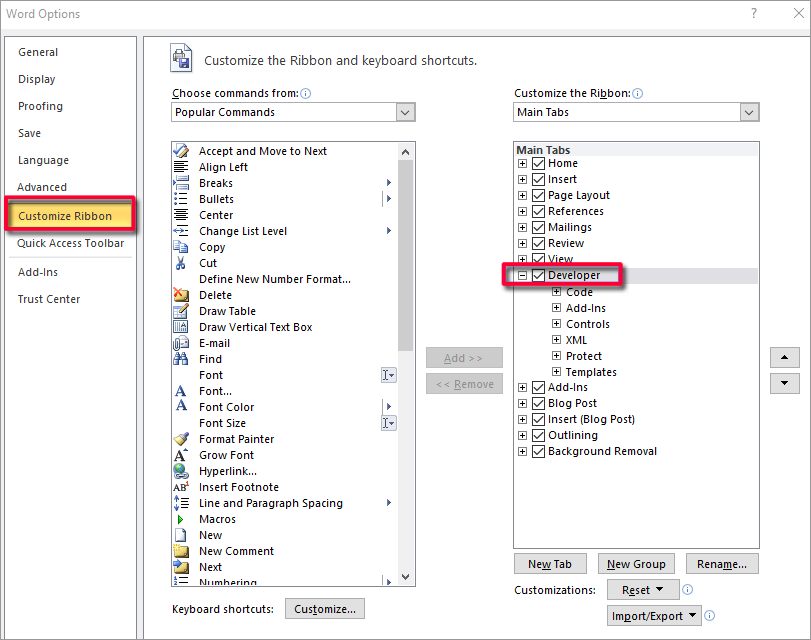This screenshot has height=640, width=811.
Task: Select the Advanced category
Action: (42, 187)
